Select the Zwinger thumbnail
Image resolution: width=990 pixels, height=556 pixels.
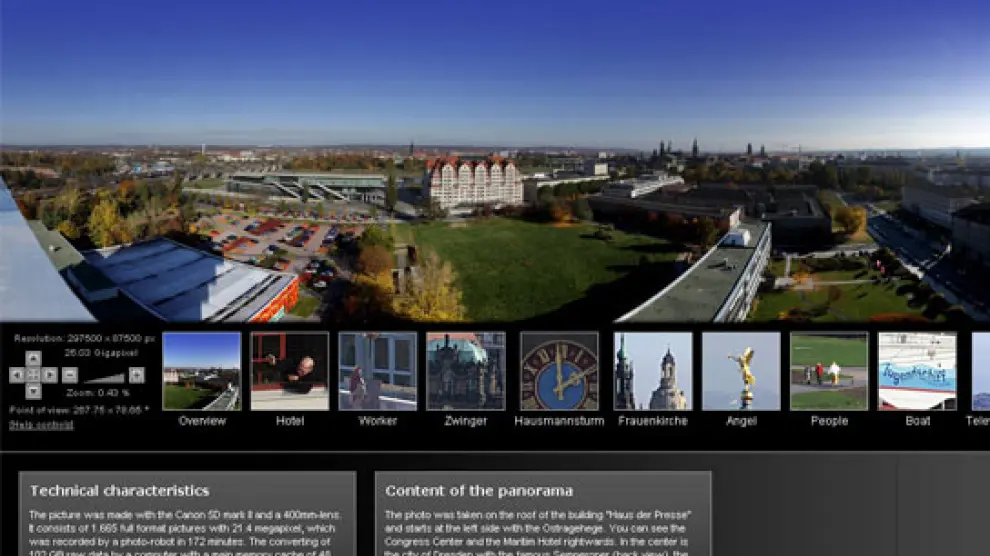tap(466, 371)
